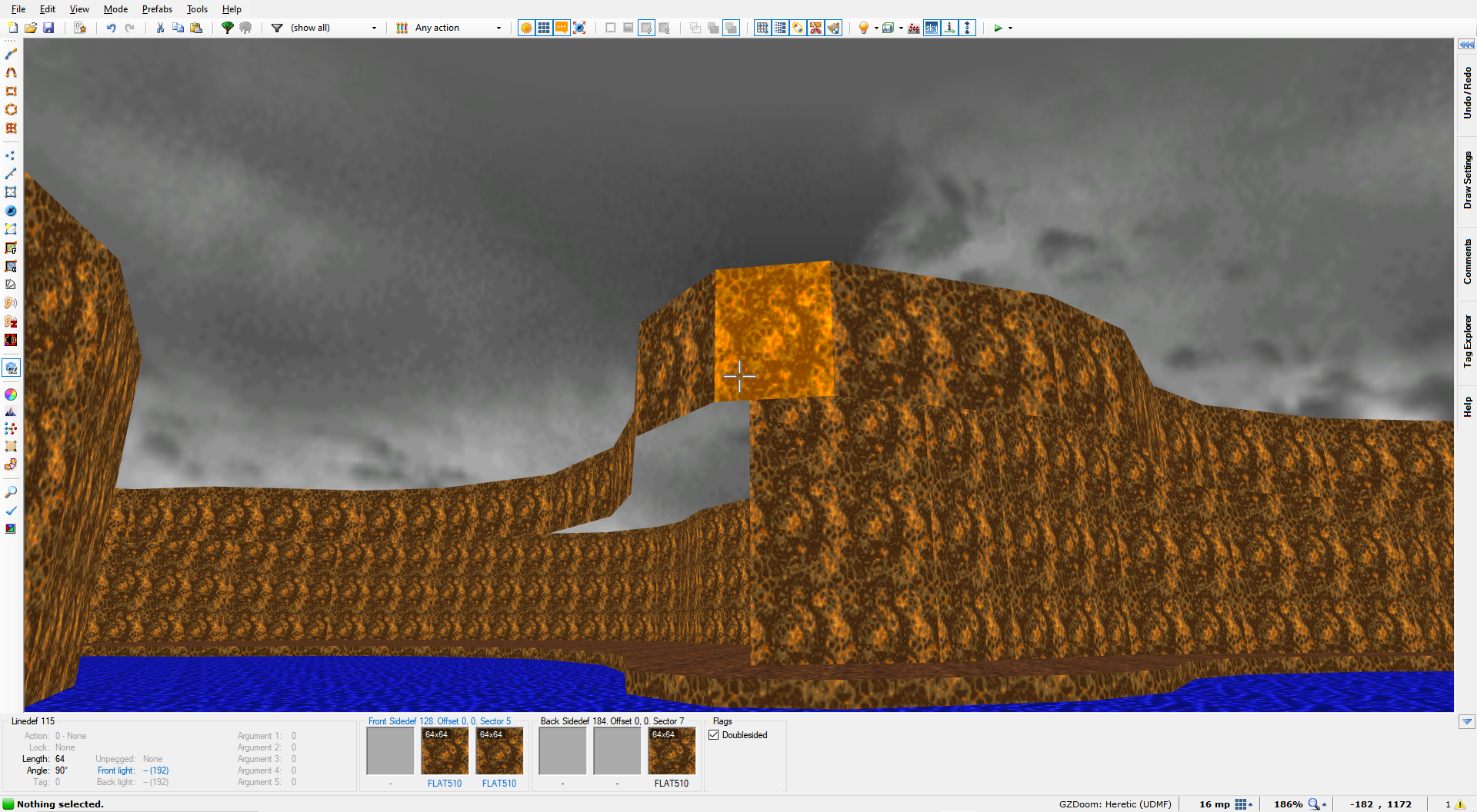Toggle the sun Full Brightness button
The height and width of the screenshot is (812, 1477).
tap(526, 28)
